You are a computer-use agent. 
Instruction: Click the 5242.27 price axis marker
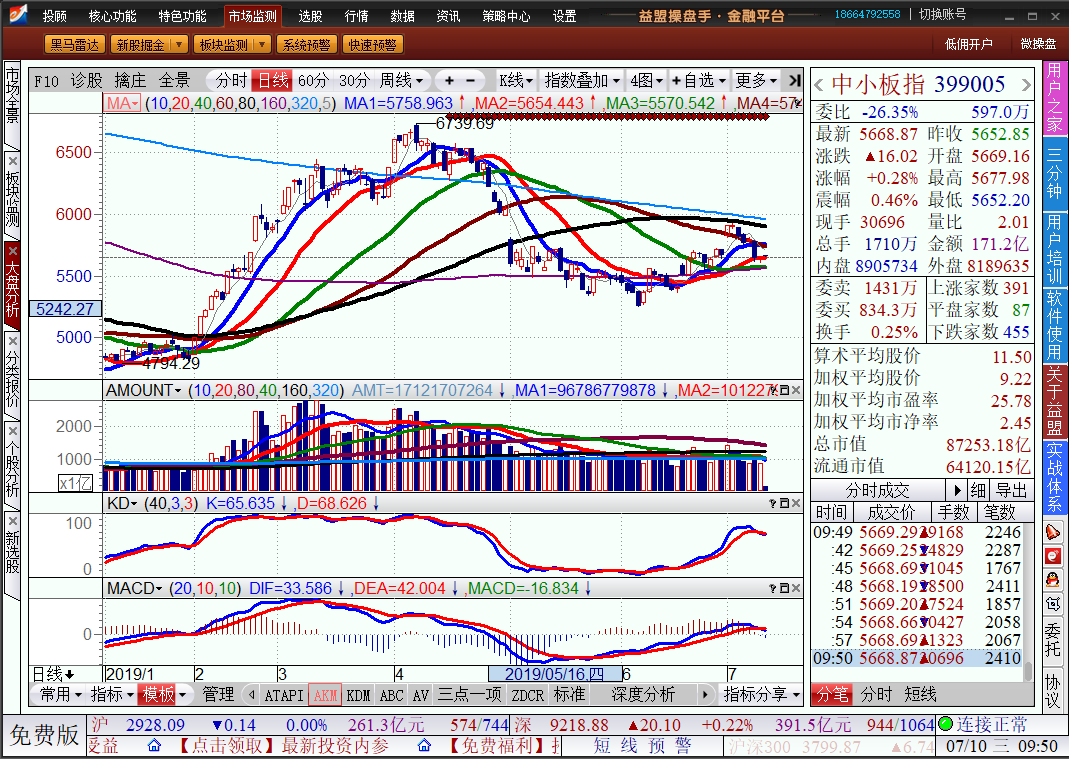[65, 309]
